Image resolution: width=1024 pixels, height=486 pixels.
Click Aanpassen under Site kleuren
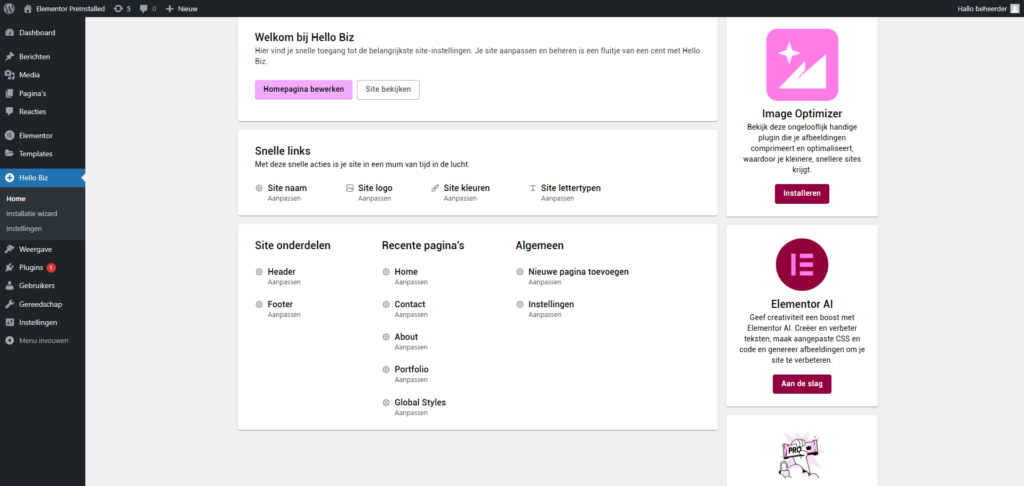[460, 198]
